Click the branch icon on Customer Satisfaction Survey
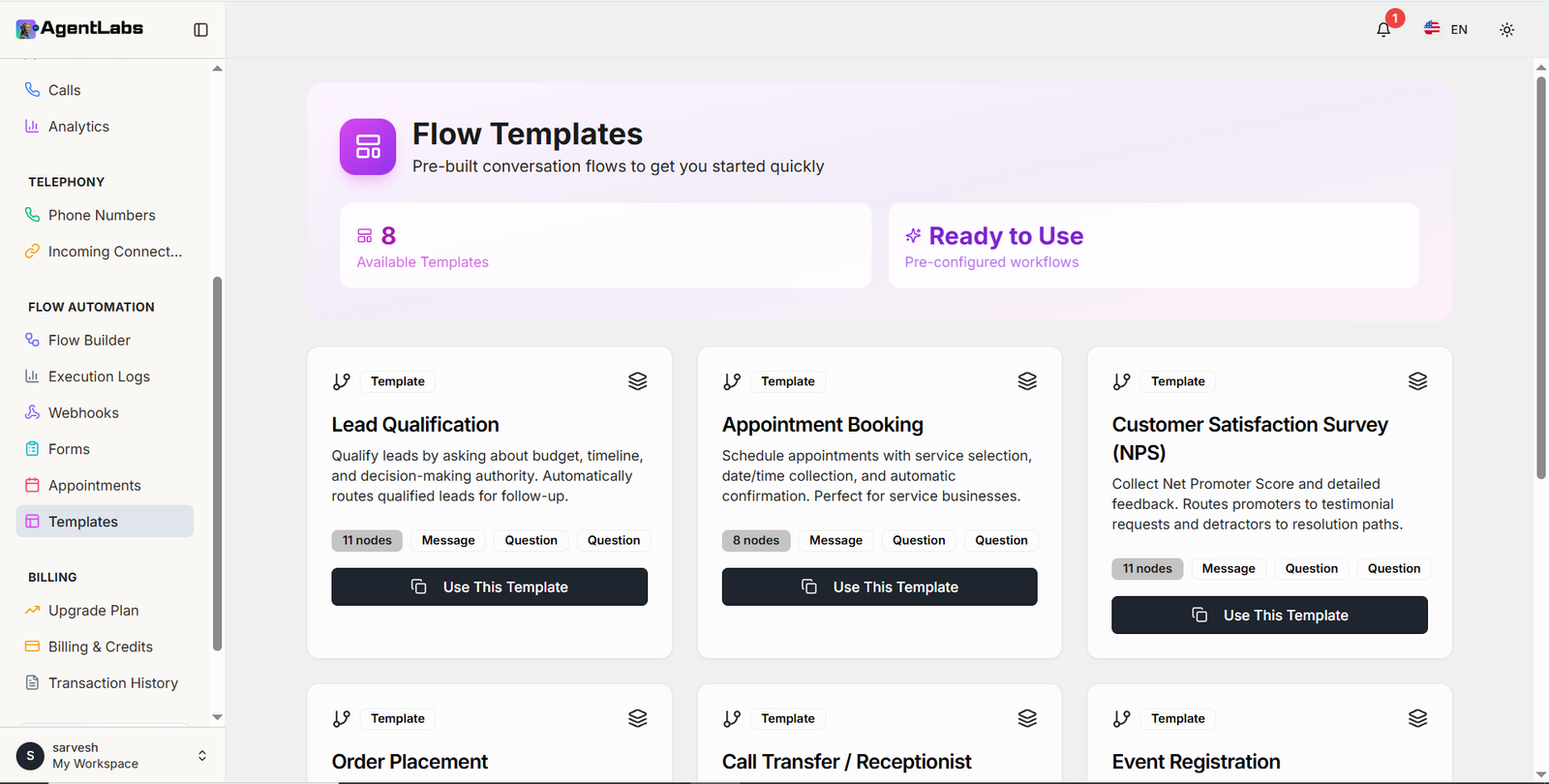 pyautogui.click(x=1122, y=381)
